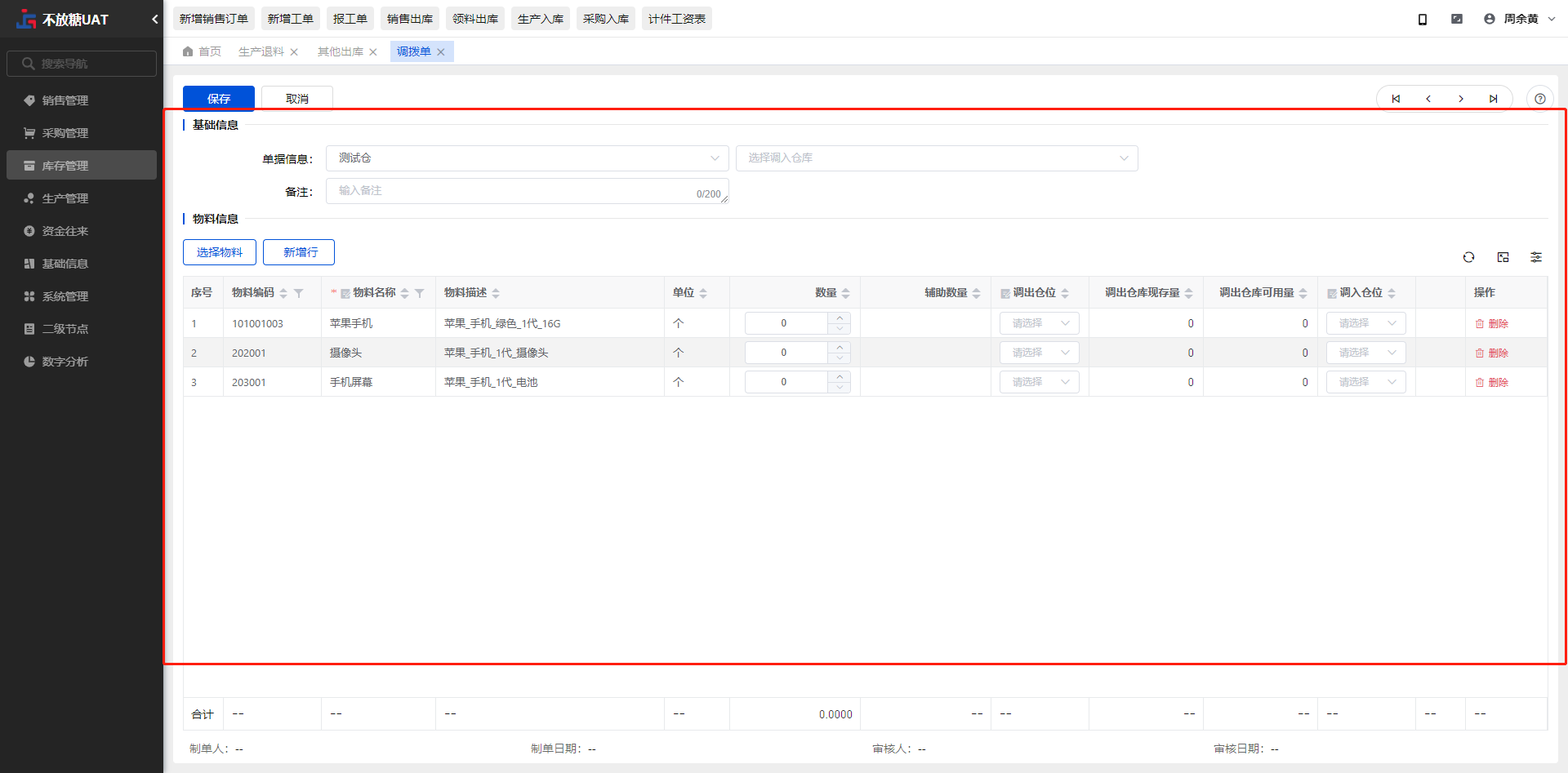Delete row 3 手机屏幕
This screenshot has width=1568, height=773.
pyautogui.click(x=1491, y=383)
